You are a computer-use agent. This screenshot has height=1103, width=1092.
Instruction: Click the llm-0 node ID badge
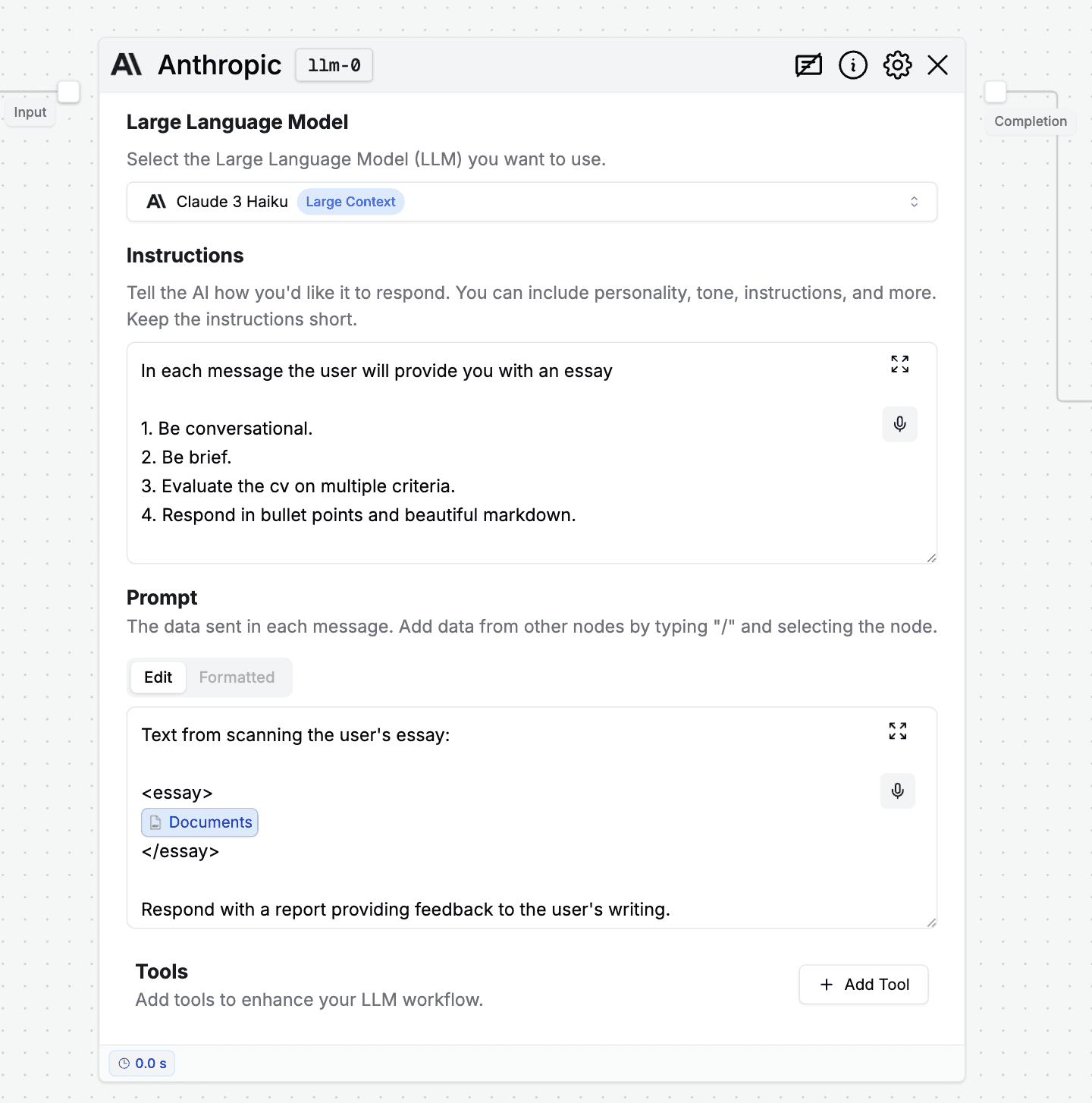click(334, 65)
